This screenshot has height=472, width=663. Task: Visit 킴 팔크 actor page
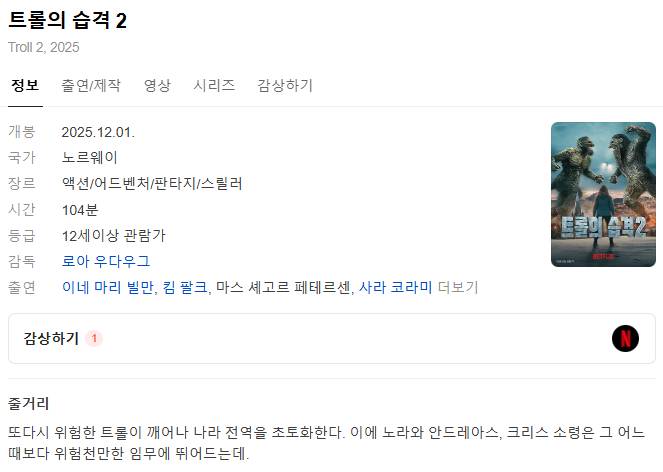185,288
